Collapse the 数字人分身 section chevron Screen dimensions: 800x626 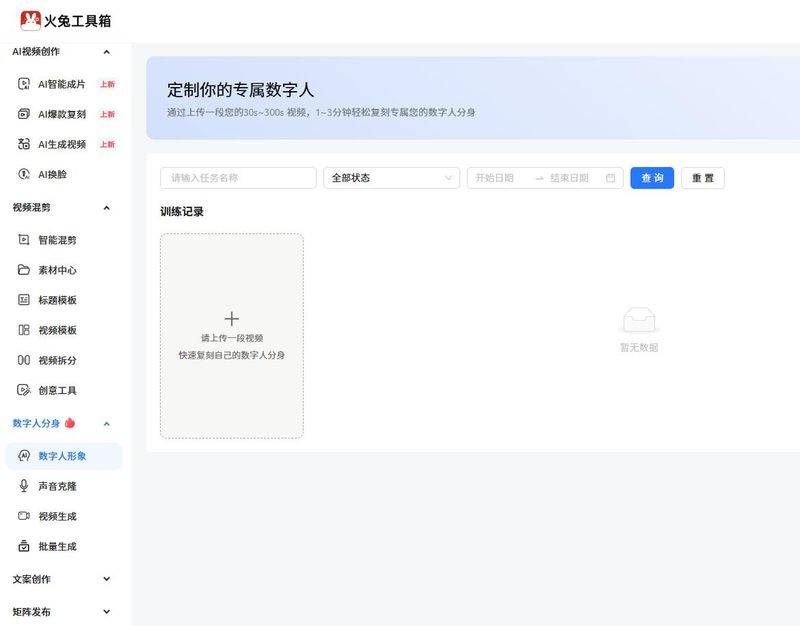pos(107,424)
